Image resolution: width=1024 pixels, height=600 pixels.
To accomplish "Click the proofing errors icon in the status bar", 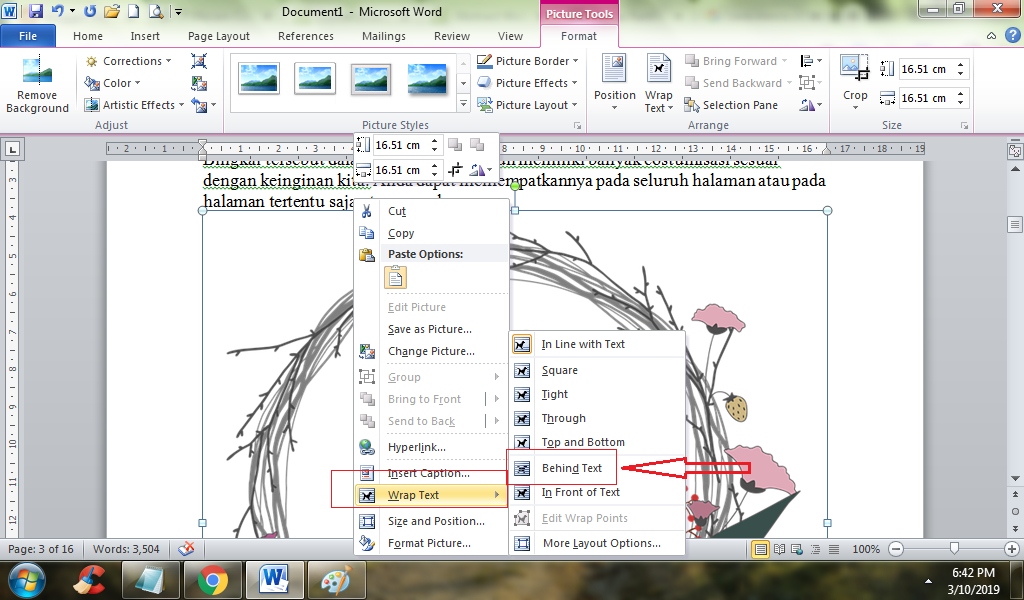I will coord(187,548).
